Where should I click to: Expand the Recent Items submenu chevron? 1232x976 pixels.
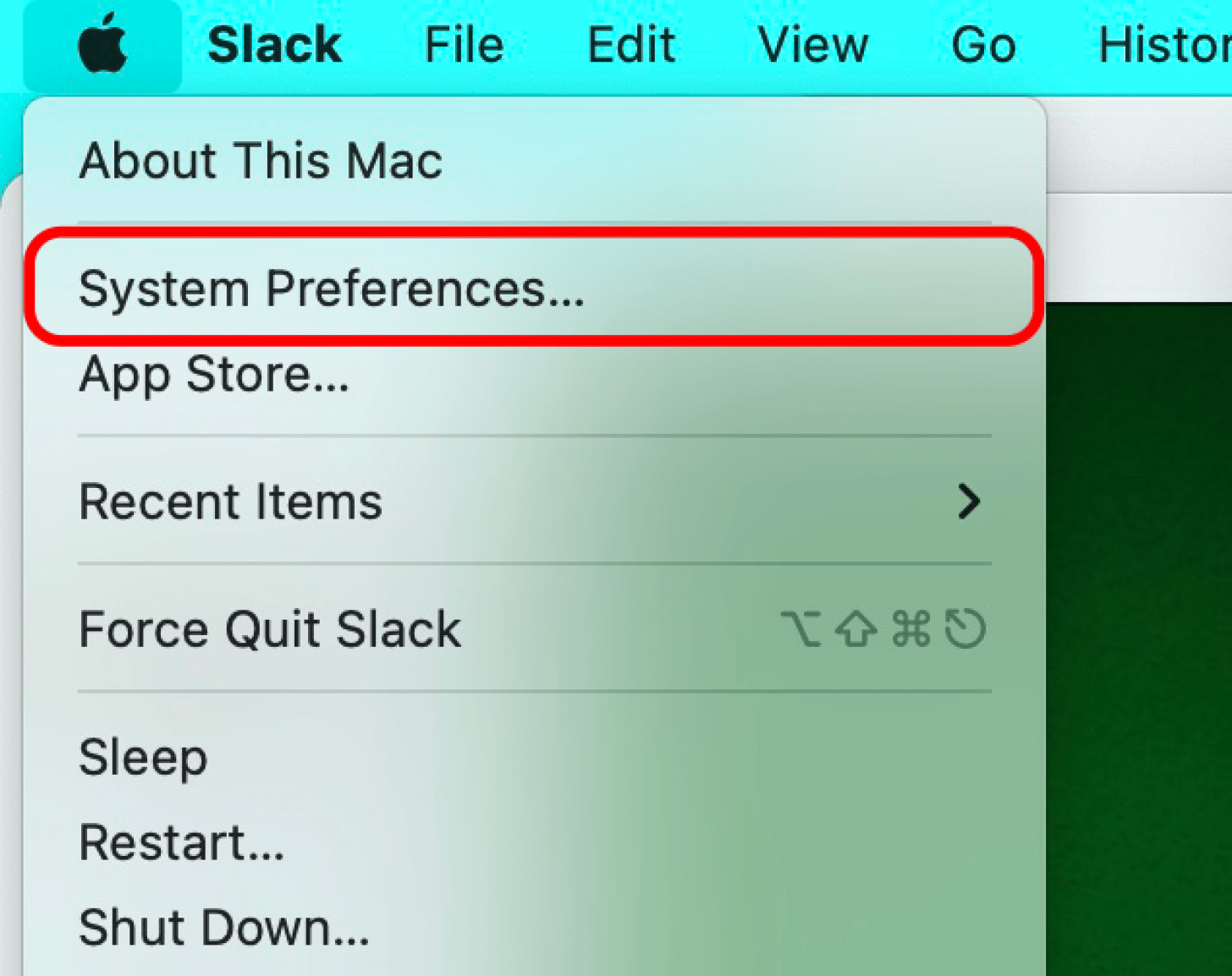click(969, 502)
